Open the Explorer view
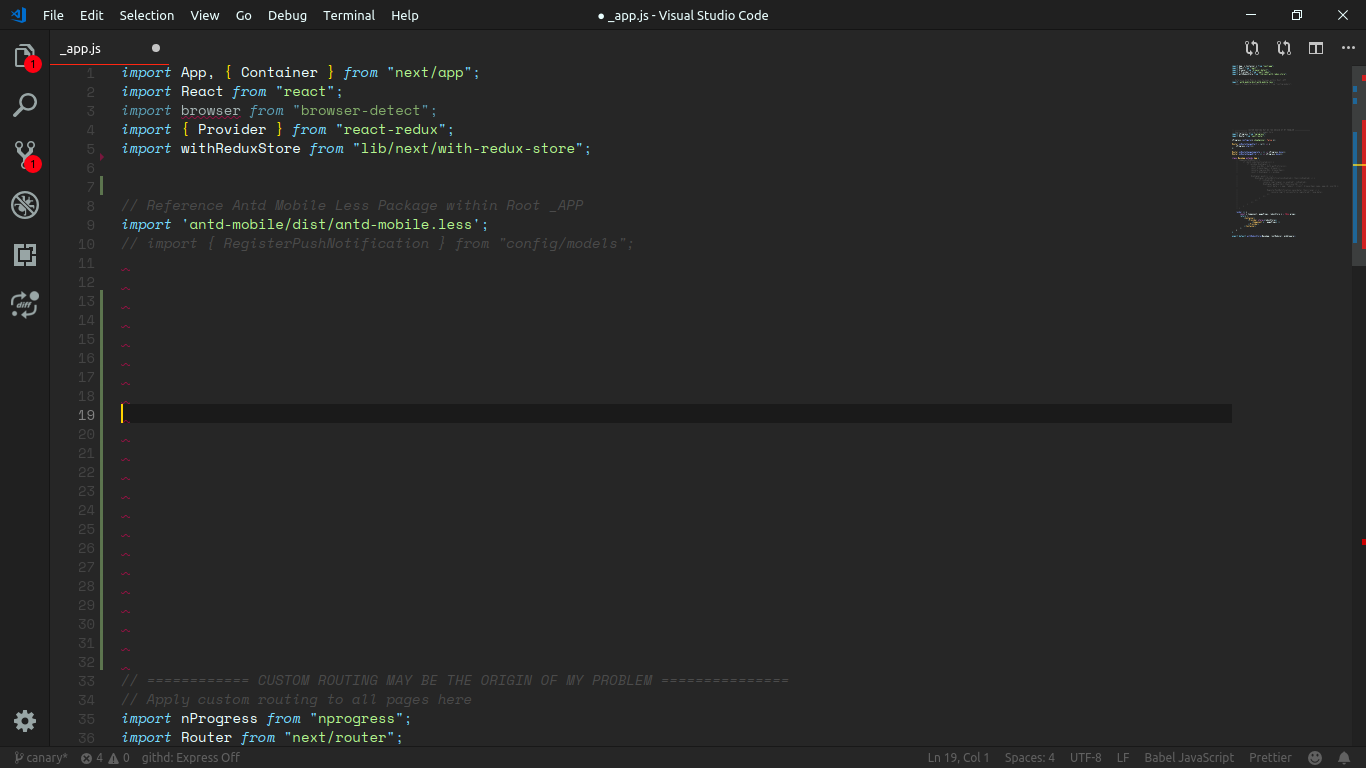Screen dimensions: 1366x768 pyautogui.click(x=26, y=57)
